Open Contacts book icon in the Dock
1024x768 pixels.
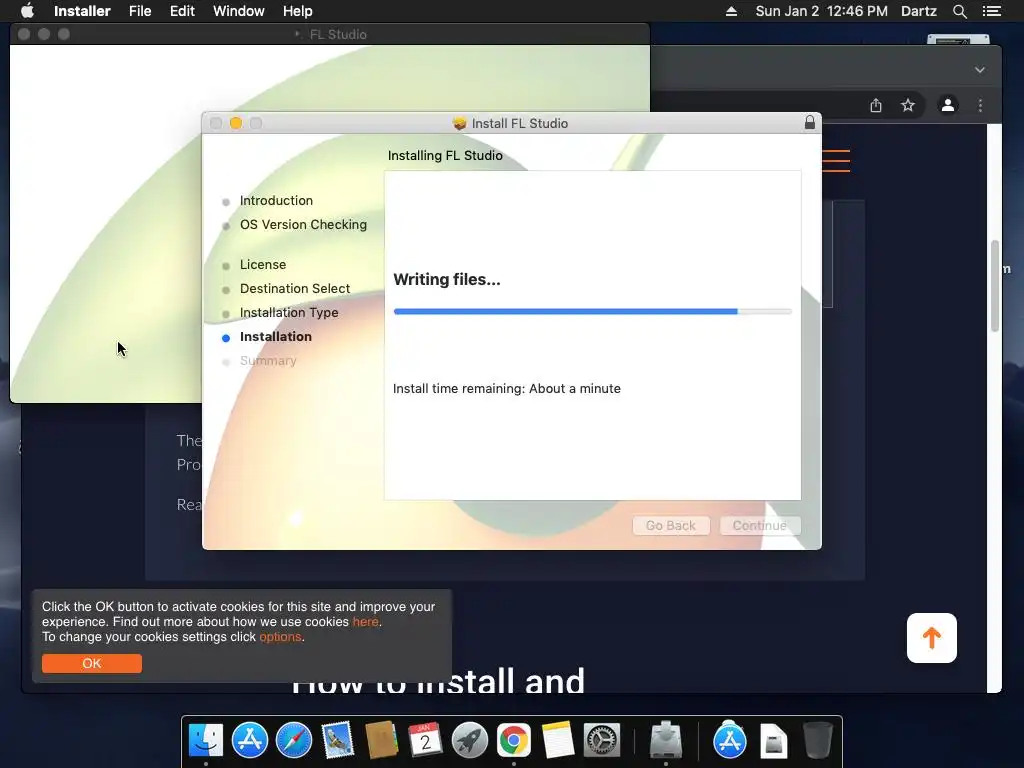pos(381,741)
